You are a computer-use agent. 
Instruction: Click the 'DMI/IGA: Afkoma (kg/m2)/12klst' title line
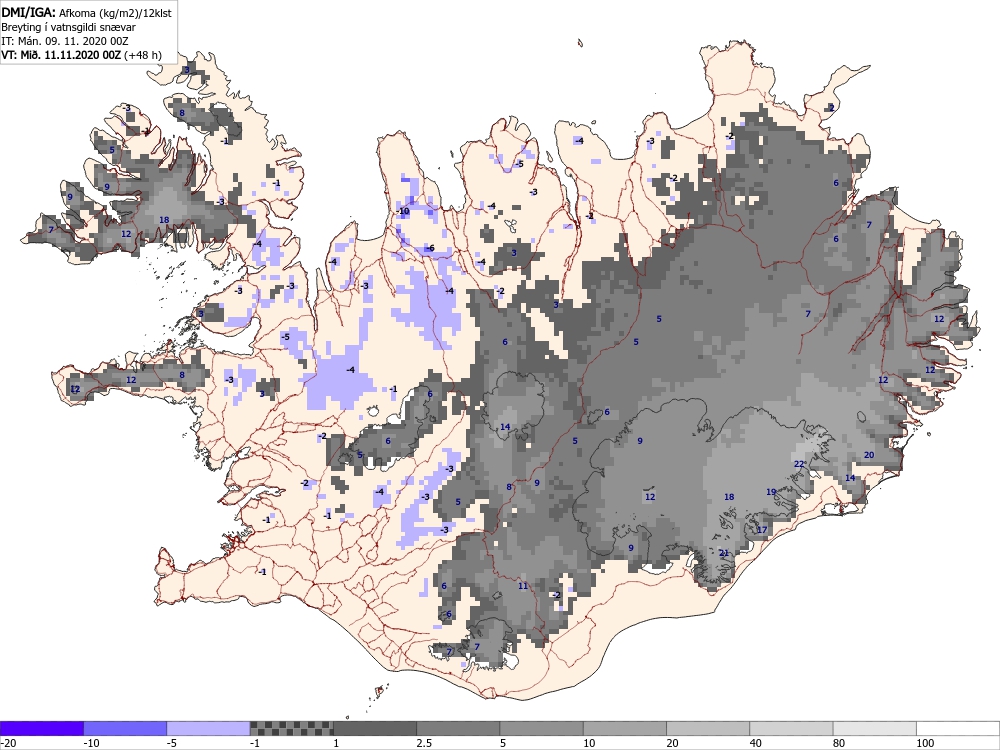click(87, 13)
